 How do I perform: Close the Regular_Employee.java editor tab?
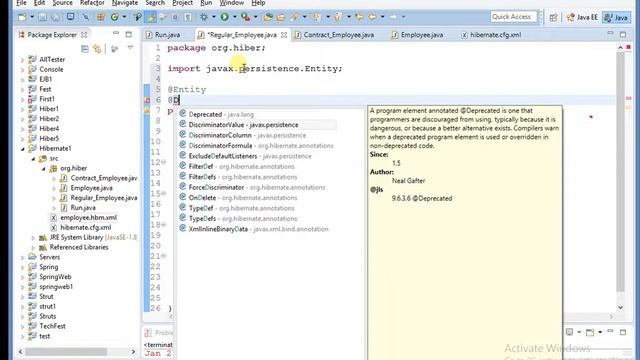click(x=284, y=35)
